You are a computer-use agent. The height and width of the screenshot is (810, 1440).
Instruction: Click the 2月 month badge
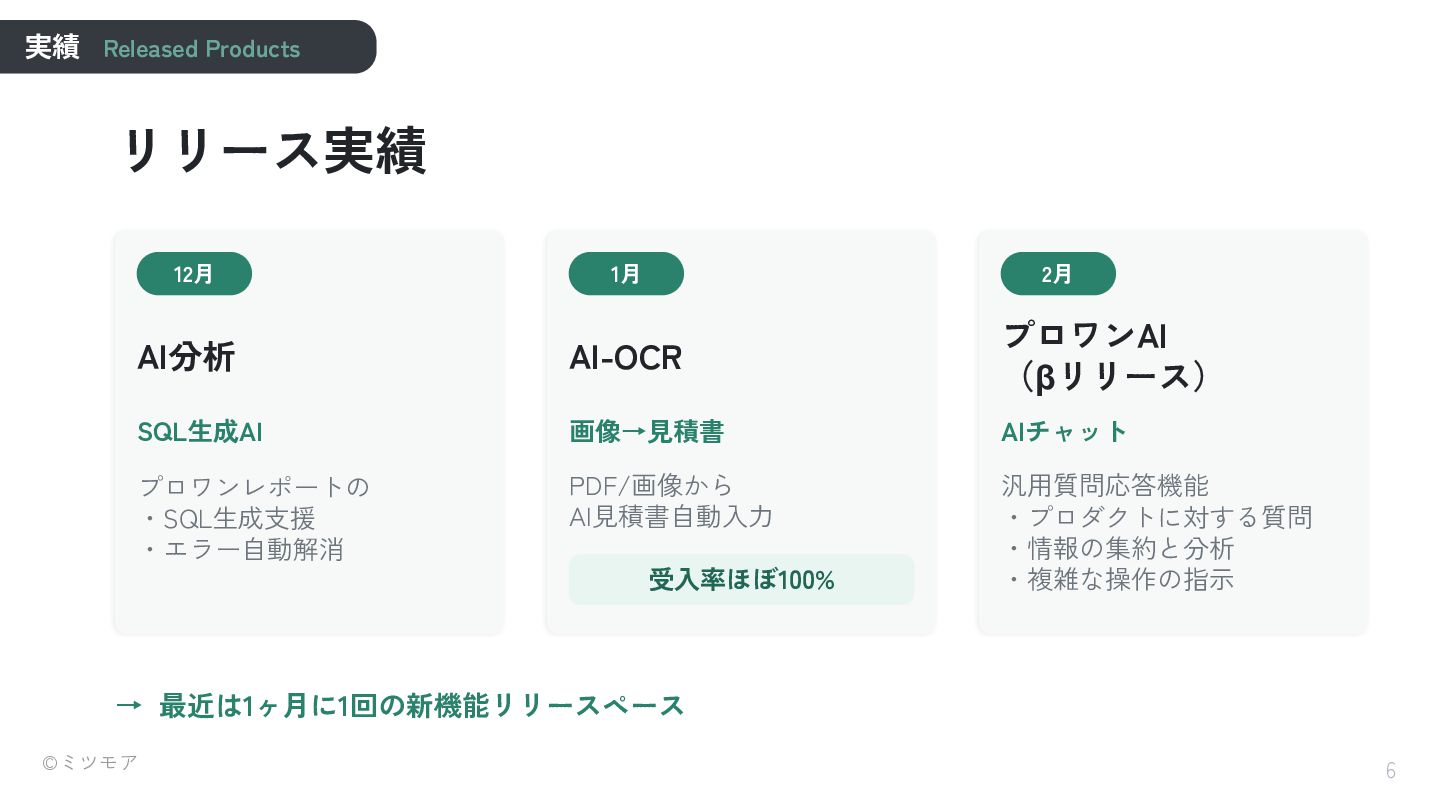point(1058,274)
